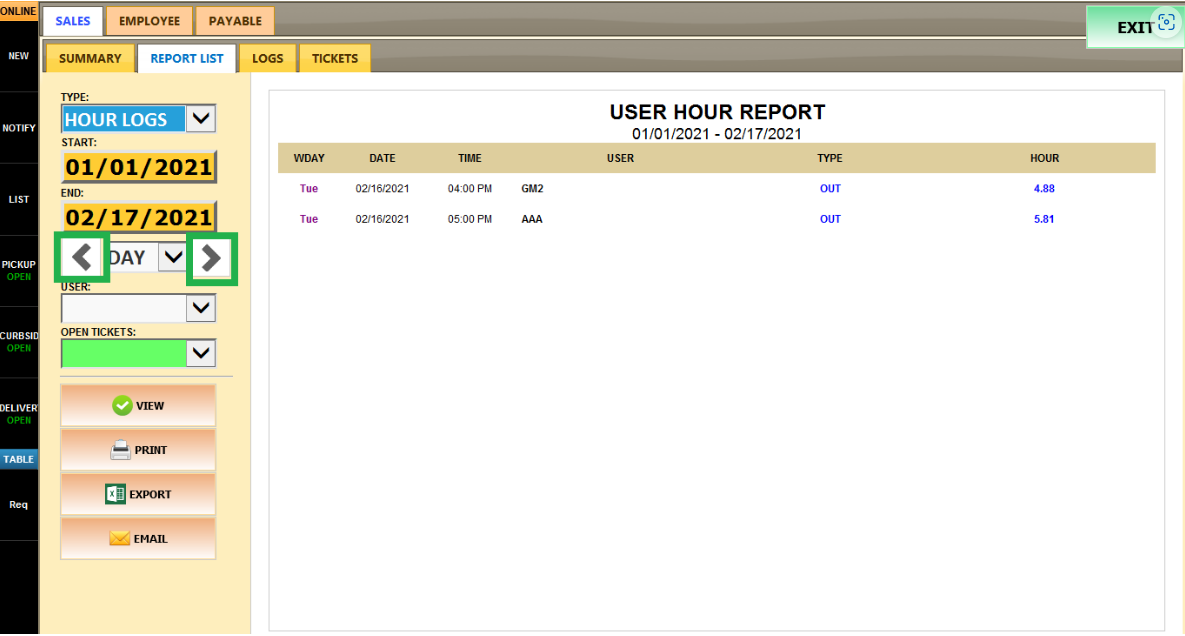Click the EXIT button
Image resolution: width=1185 pixels, height=636 pixels.
pyautogui.click(x=1134, y=27)
